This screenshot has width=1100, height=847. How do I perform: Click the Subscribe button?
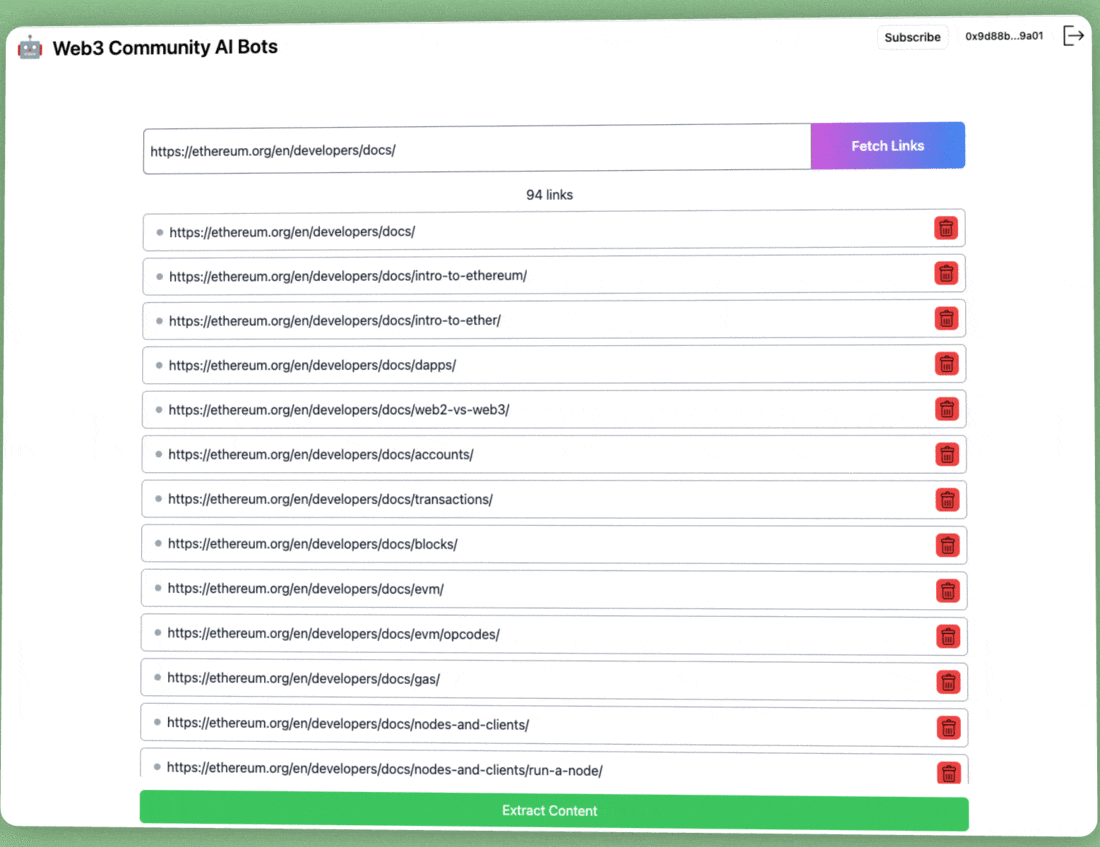(x=912, y=37)
